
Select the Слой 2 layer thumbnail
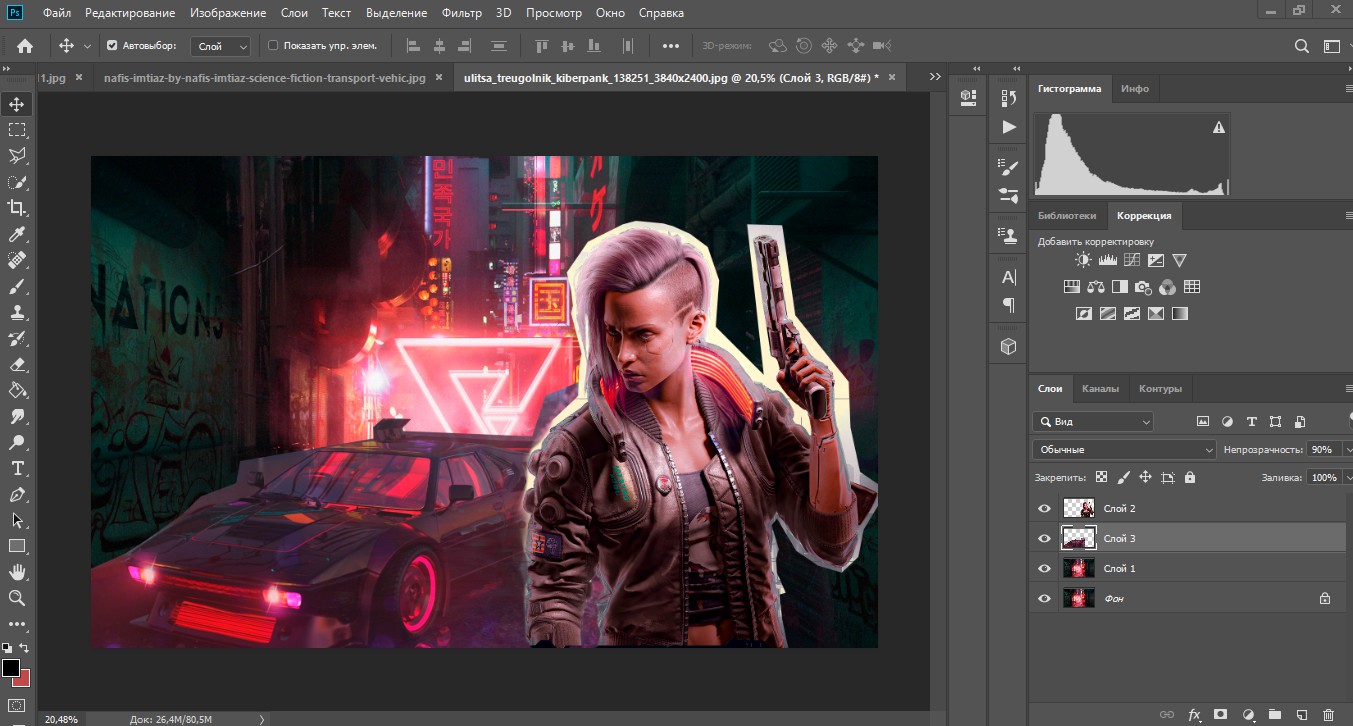pyautogui.click(x=1079, y=509)
